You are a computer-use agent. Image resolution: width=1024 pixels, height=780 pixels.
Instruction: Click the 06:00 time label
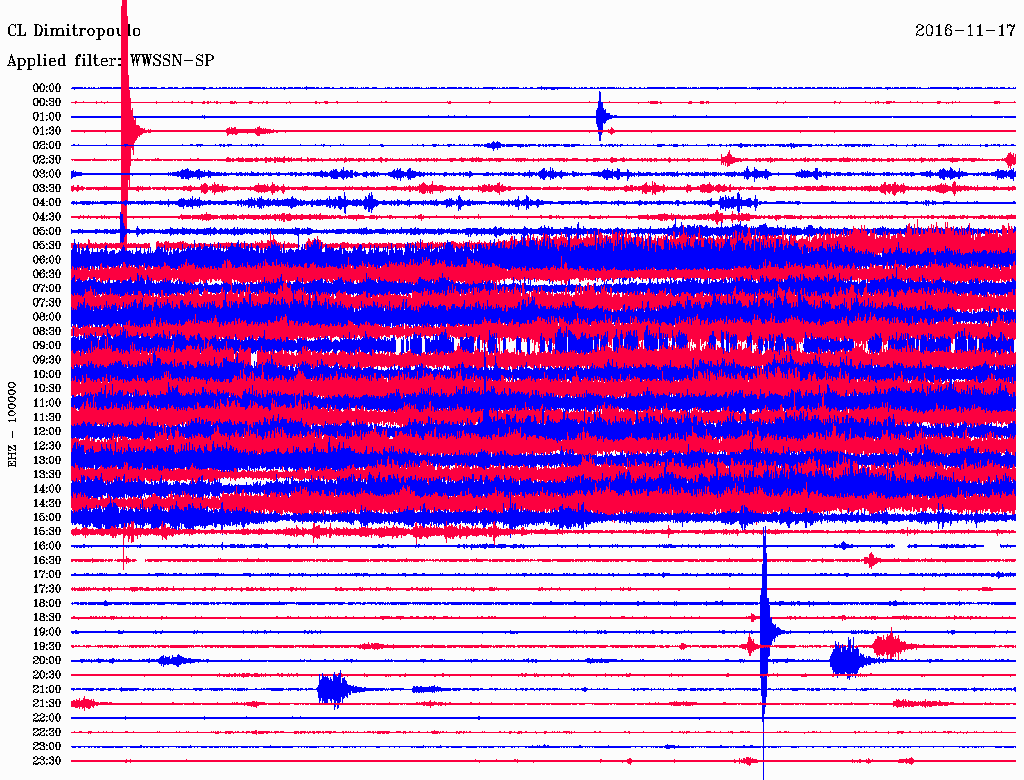tap(47, 260)
